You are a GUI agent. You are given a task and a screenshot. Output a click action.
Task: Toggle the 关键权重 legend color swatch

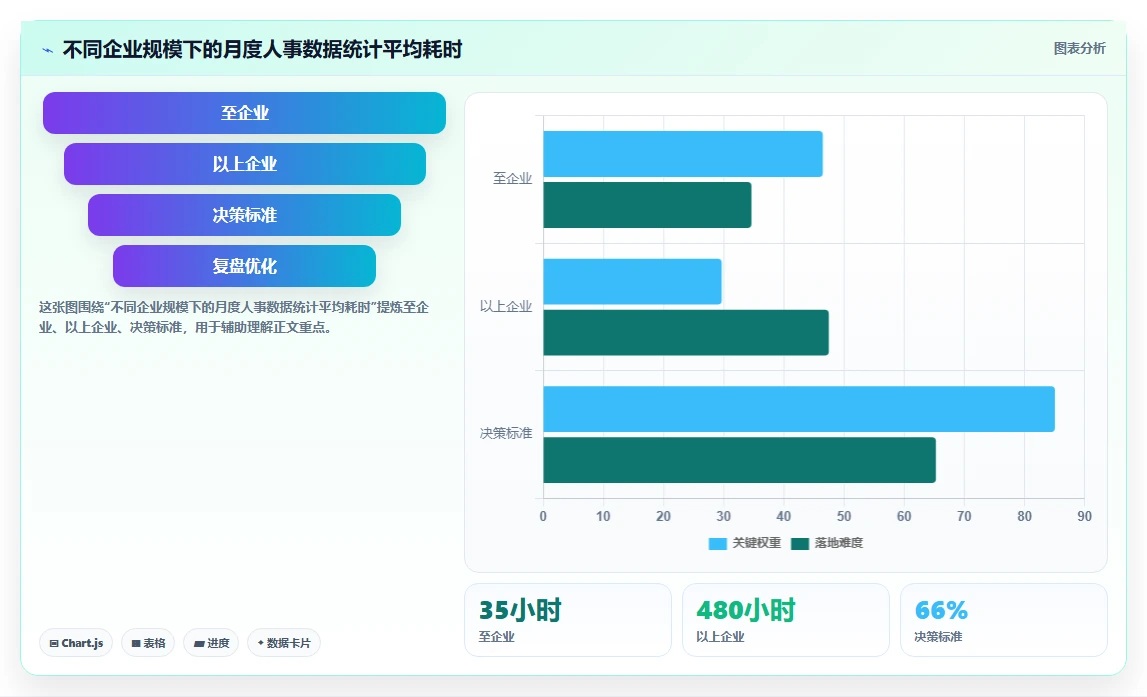point(718,543)
